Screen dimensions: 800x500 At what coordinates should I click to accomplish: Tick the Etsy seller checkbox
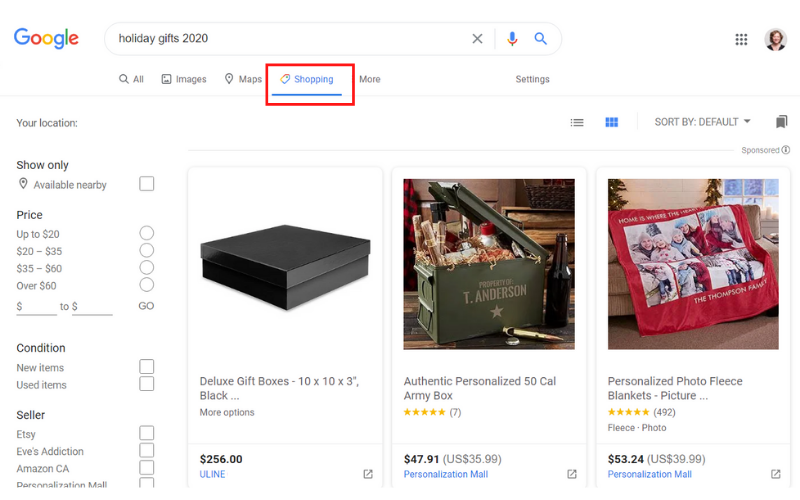tap(147, 433)
